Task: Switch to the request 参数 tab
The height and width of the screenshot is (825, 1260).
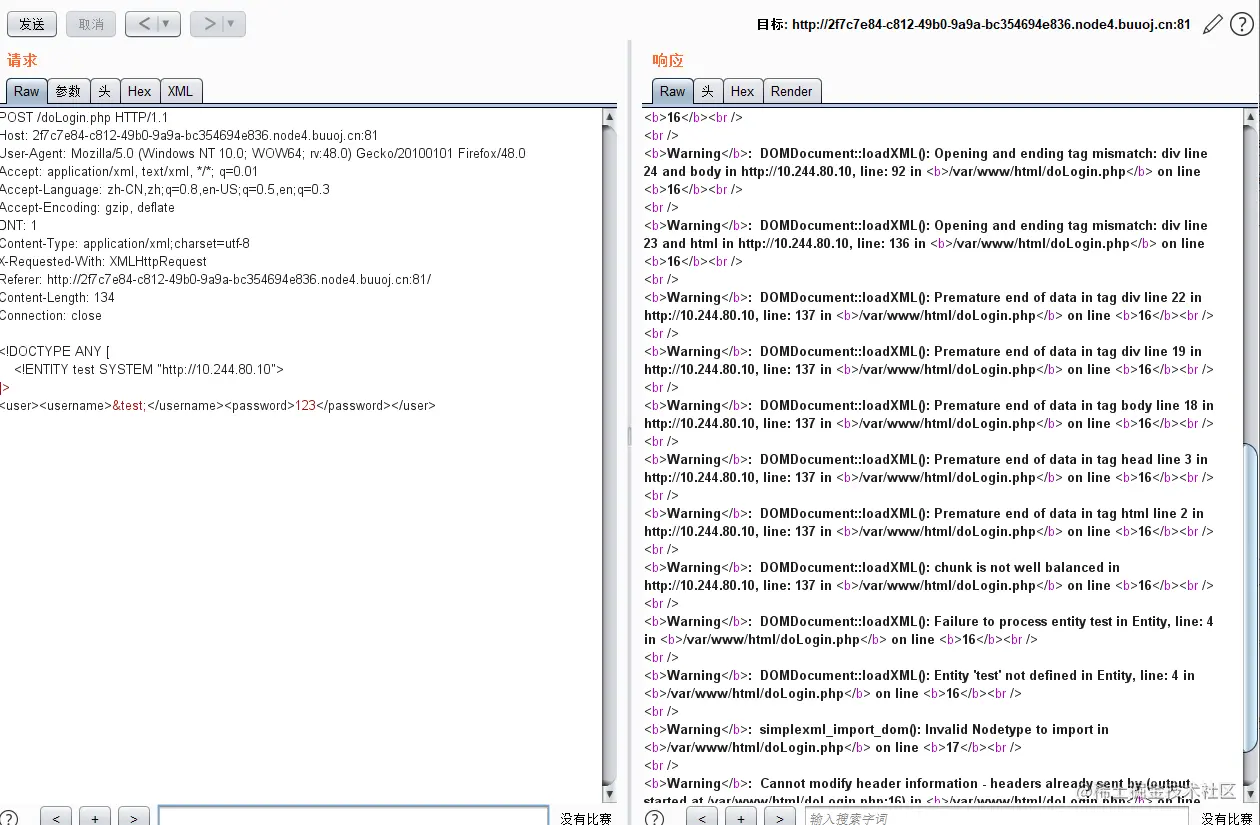Action: (x=68, y=91)
